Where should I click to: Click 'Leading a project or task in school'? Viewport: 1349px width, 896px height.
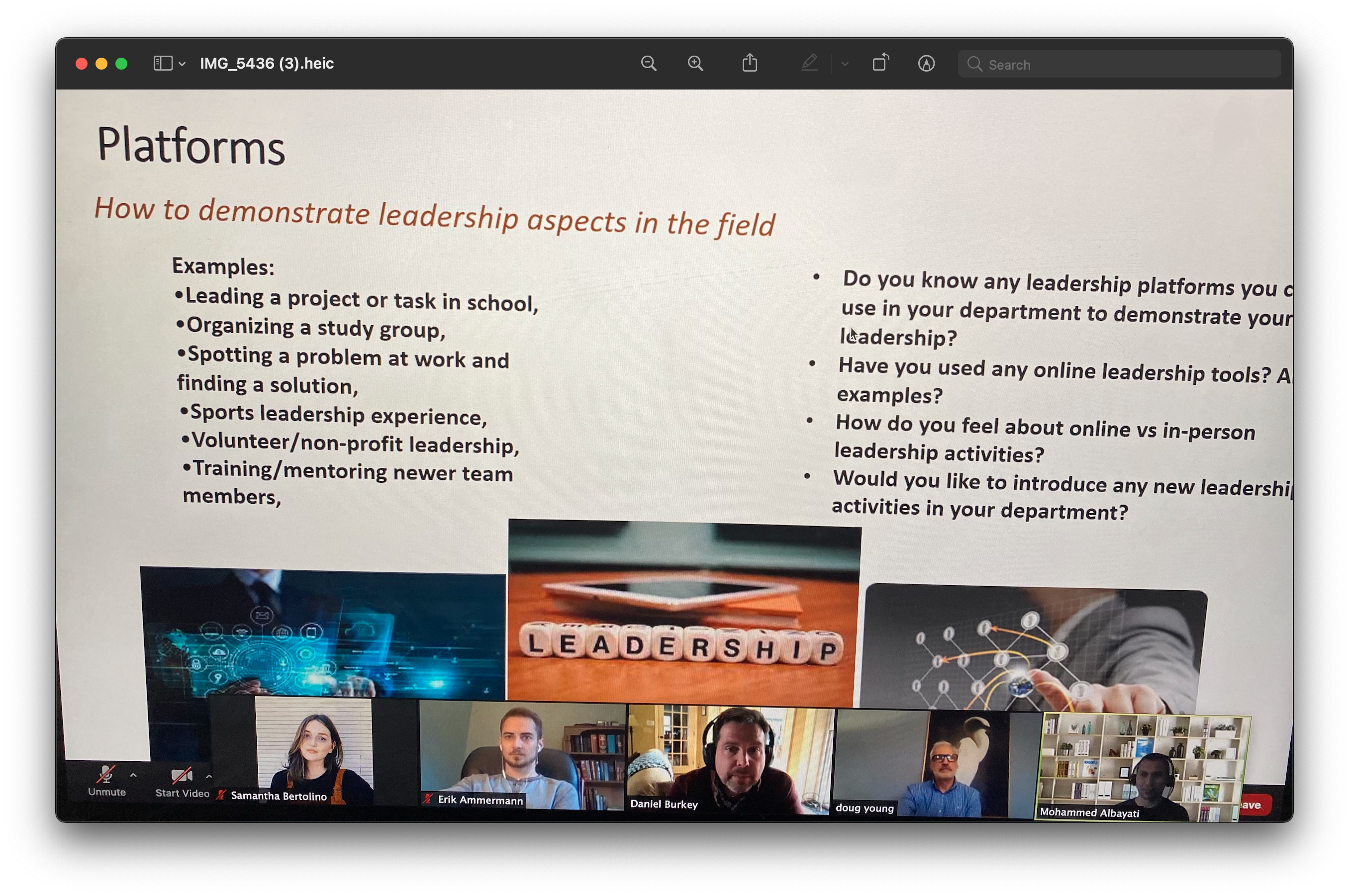point(357,299)
